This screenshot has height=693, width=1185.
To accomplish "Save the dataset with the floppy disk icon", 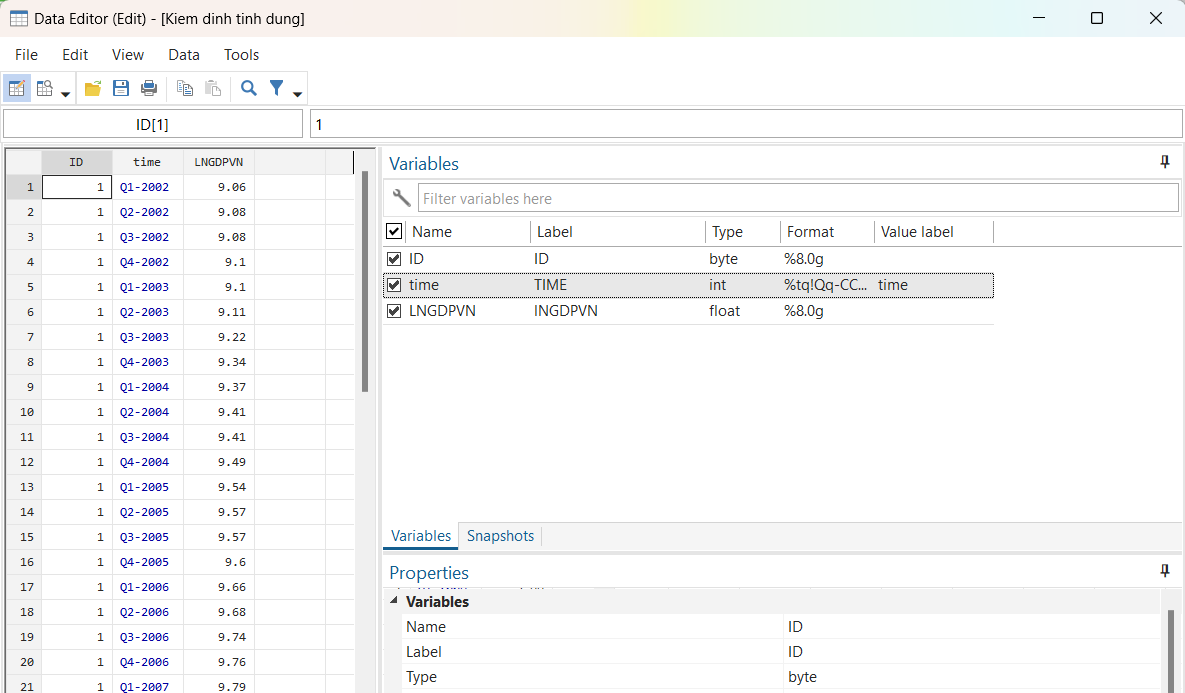I will click(x=121, y=88).
